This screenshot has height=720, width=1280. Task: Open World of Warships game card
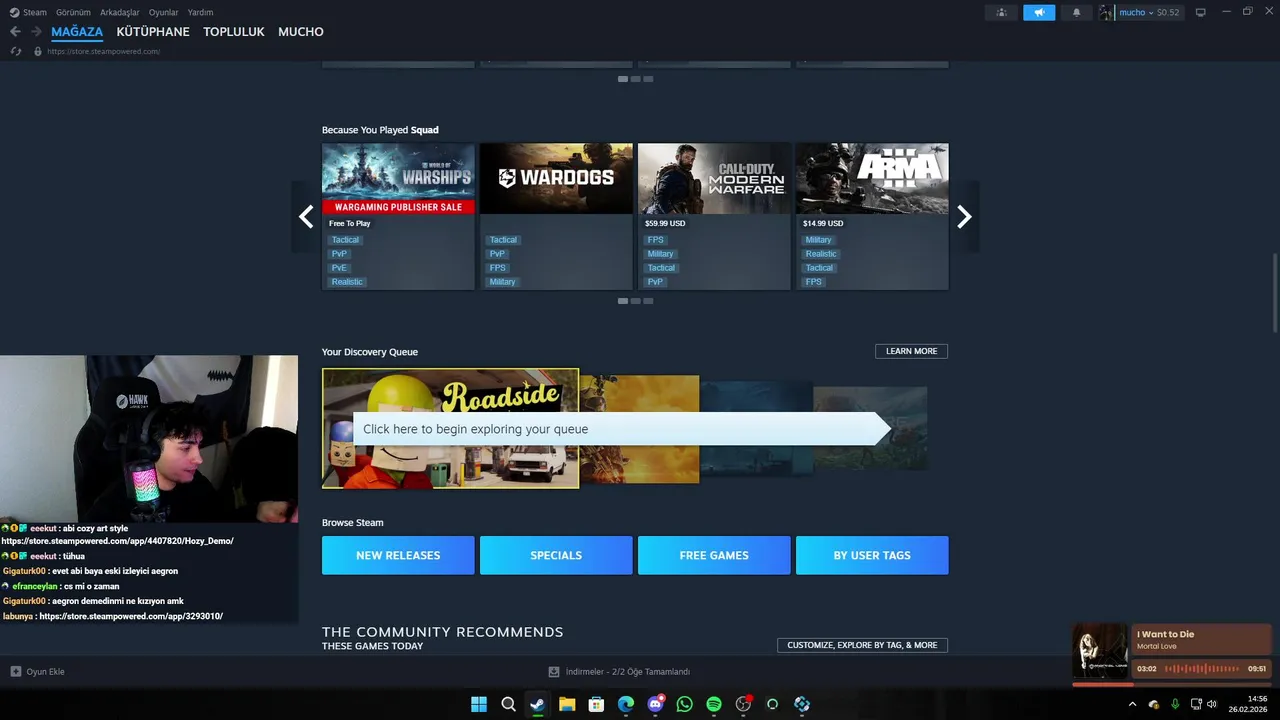398,217
